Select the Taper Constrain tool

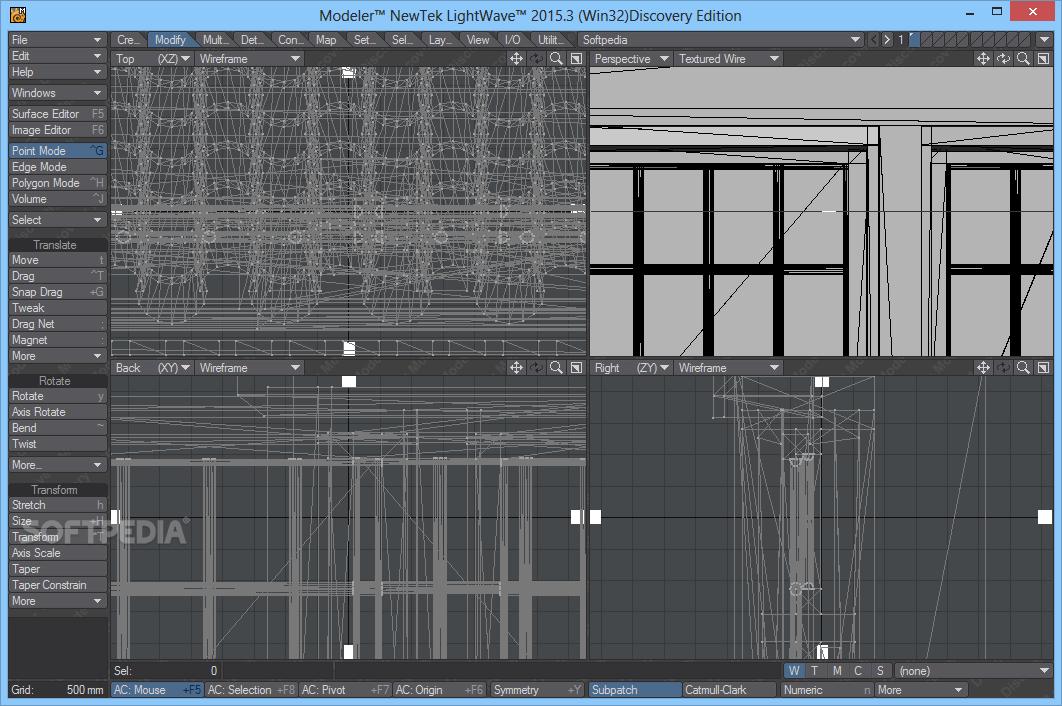pyautogui.click(x=58, y=585)
